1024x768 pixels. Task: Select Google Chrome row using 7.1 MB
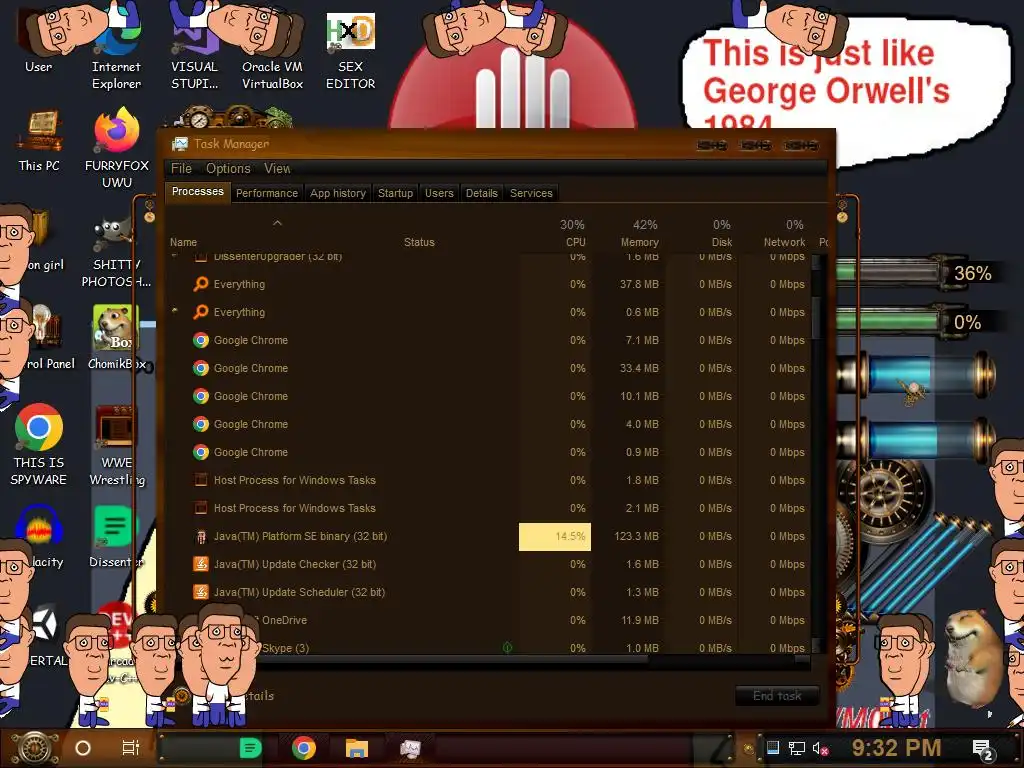(x=488, y=340)
